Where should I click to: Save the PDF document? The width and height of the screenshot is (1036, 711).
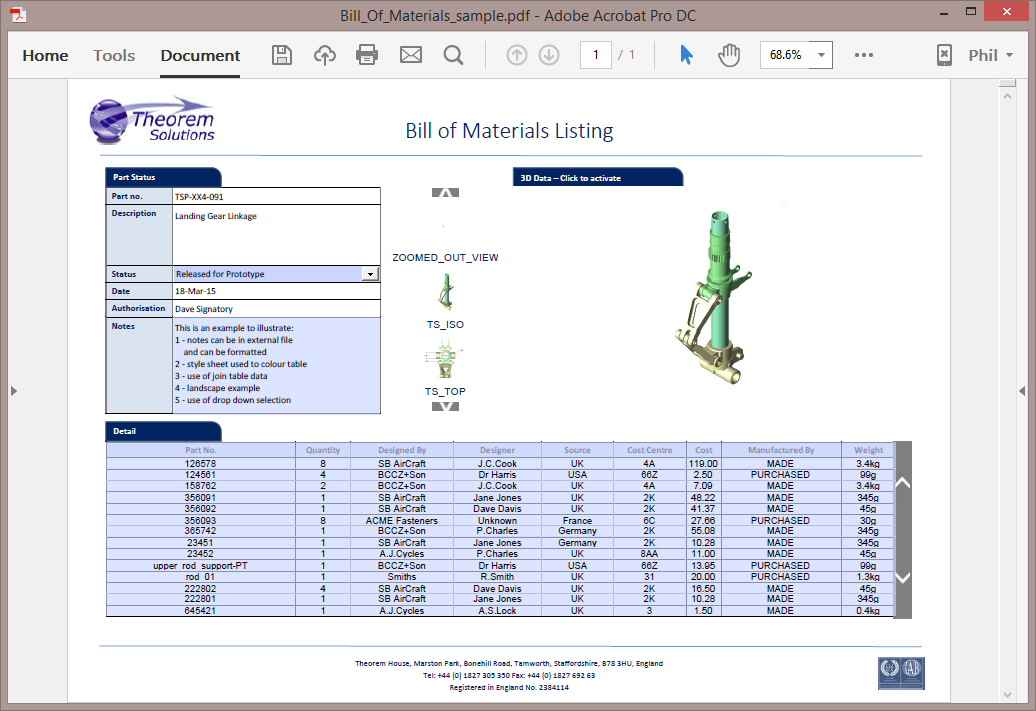click(x=281, y=55)
